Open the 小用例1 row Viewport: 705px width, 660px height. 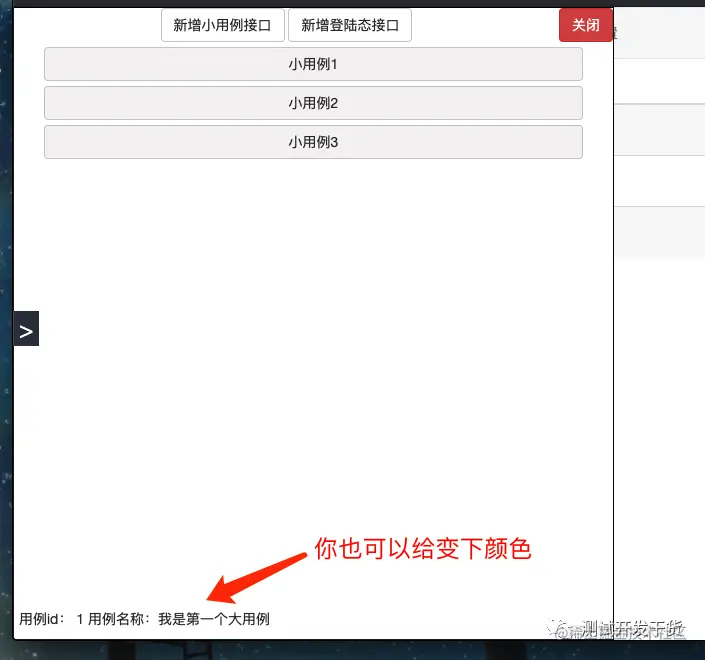pyautogui.click(x=313, y=64)
